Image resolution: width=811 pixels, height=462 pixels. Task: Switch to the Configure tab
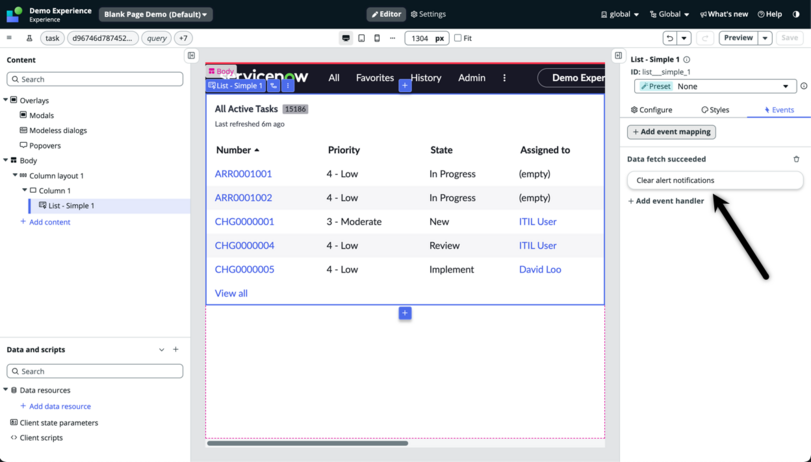(x=651, y=110)
